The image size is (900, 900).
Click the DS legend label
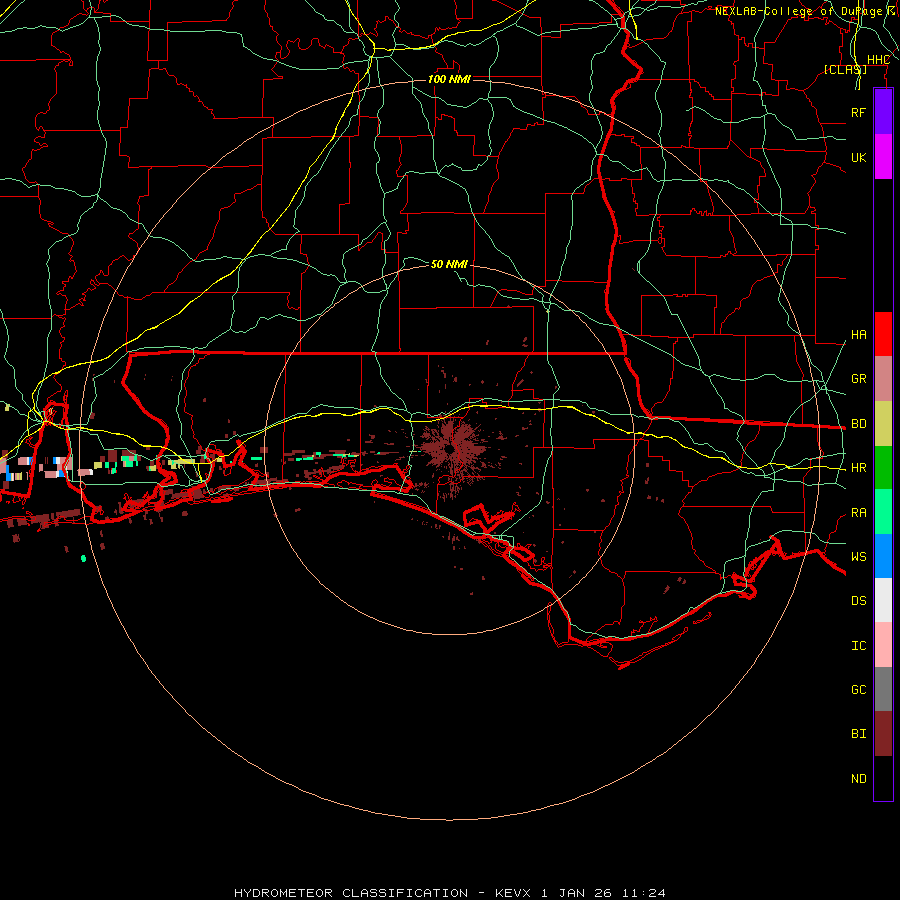click(858, 601)
